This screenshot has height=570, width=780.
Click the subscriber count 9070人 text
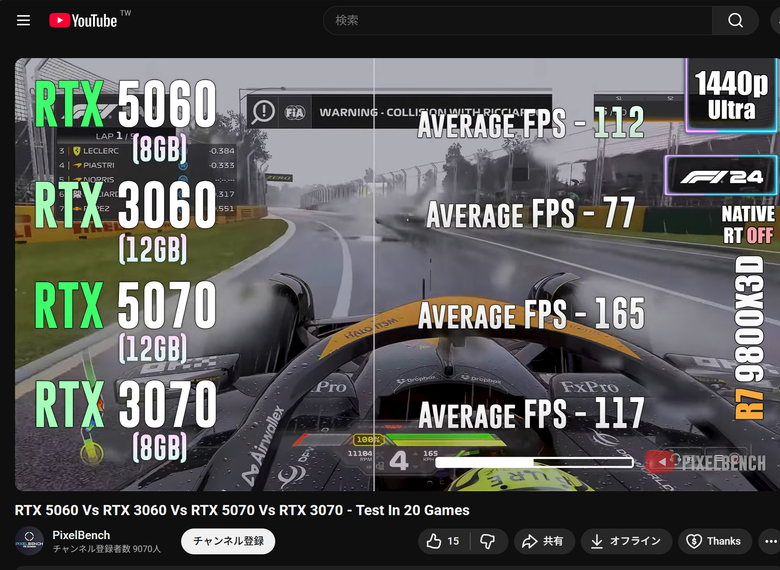[x=106, y=549]
